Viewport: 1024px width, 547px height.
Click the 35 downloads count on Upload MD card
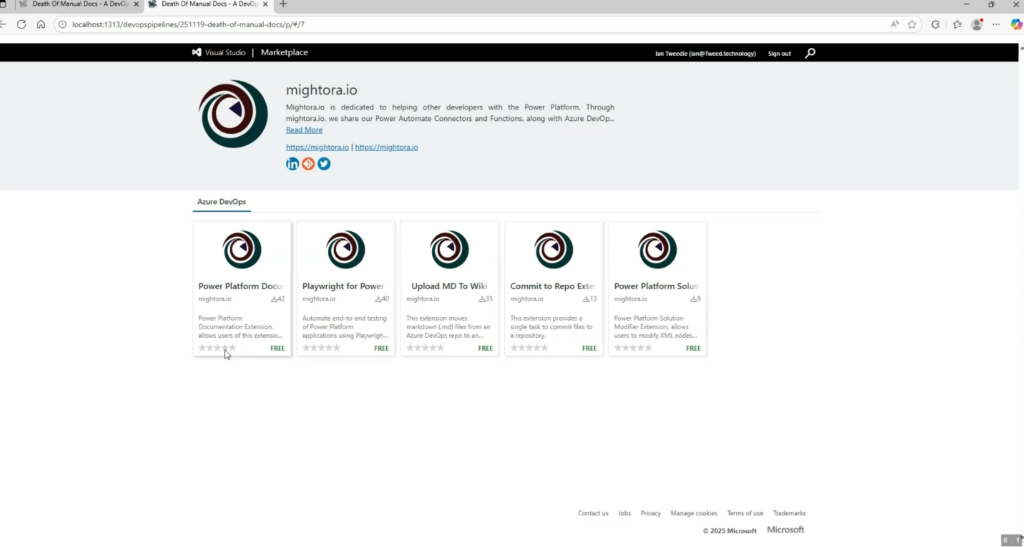click(x=486, y=299)
